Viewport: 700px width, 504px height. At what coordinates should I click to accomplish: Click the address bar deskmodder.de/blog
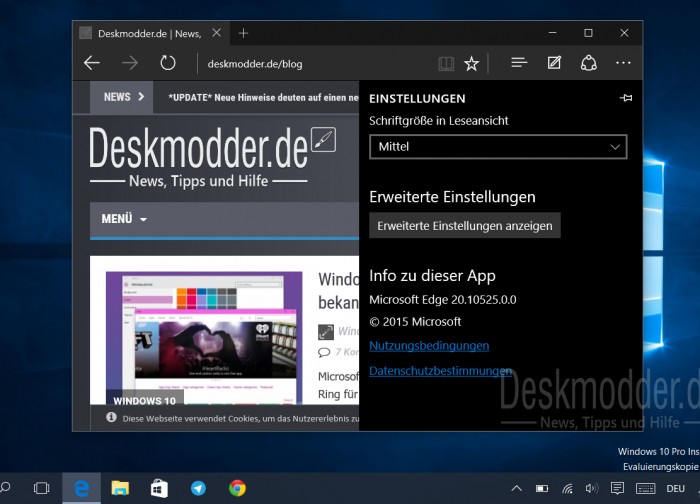point(255,64)
